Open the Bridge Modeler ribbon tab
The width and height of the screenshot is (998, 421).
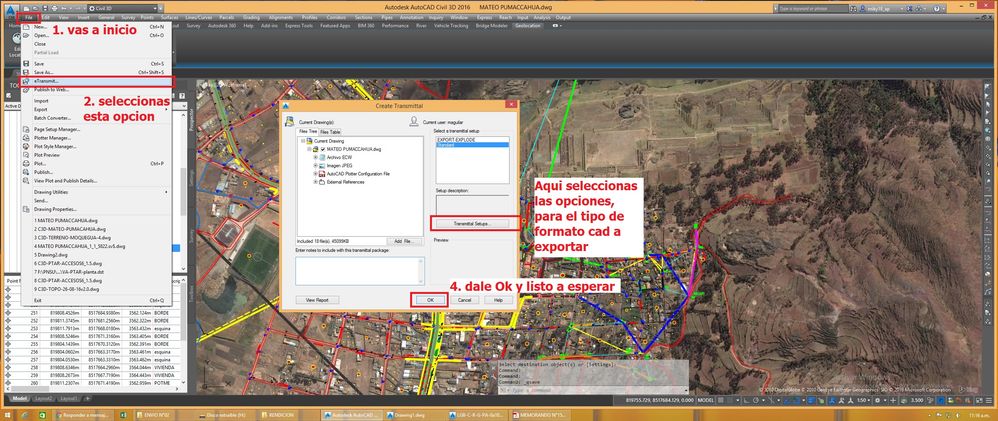491,26
